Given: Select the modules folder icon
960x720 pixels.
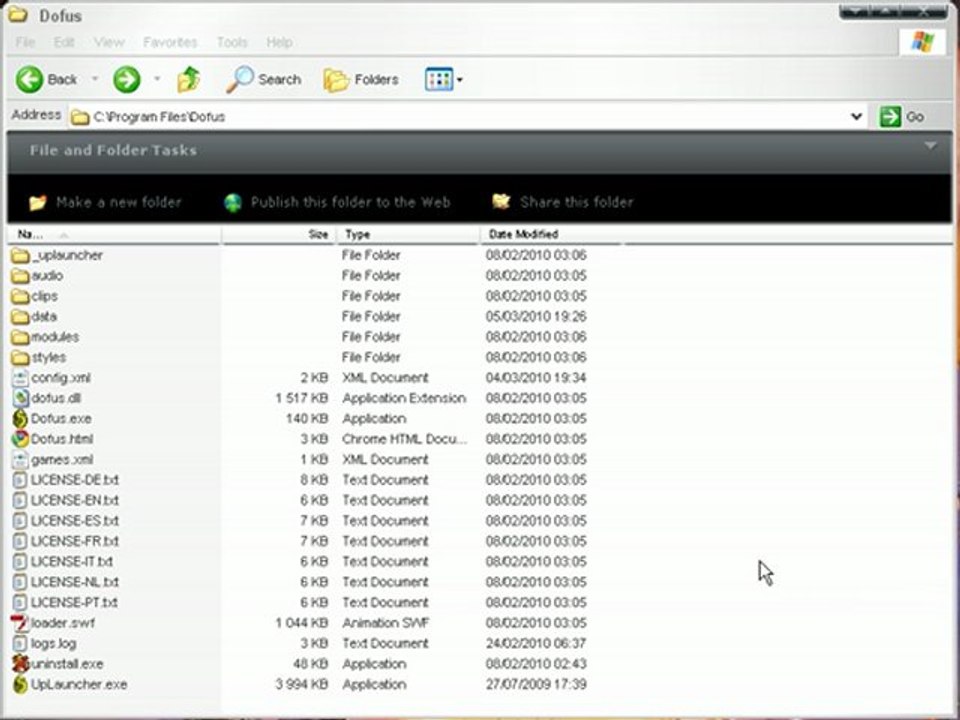Looking at the screenshot, I should (20, 337).
